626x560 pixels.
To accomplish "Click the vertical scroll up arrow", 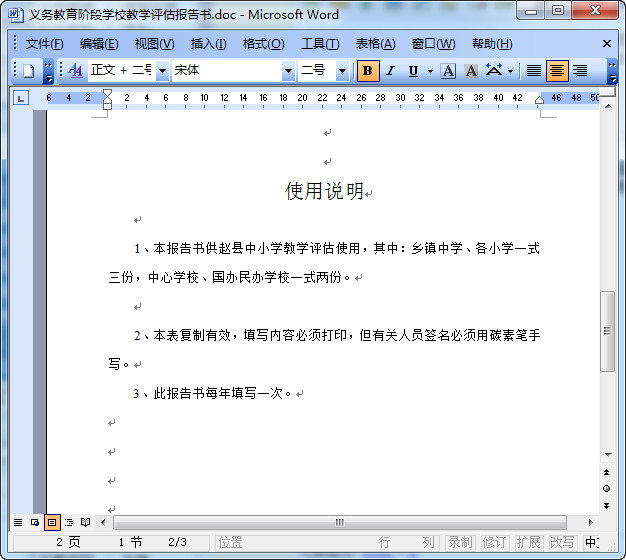I will tap(608, 106).
